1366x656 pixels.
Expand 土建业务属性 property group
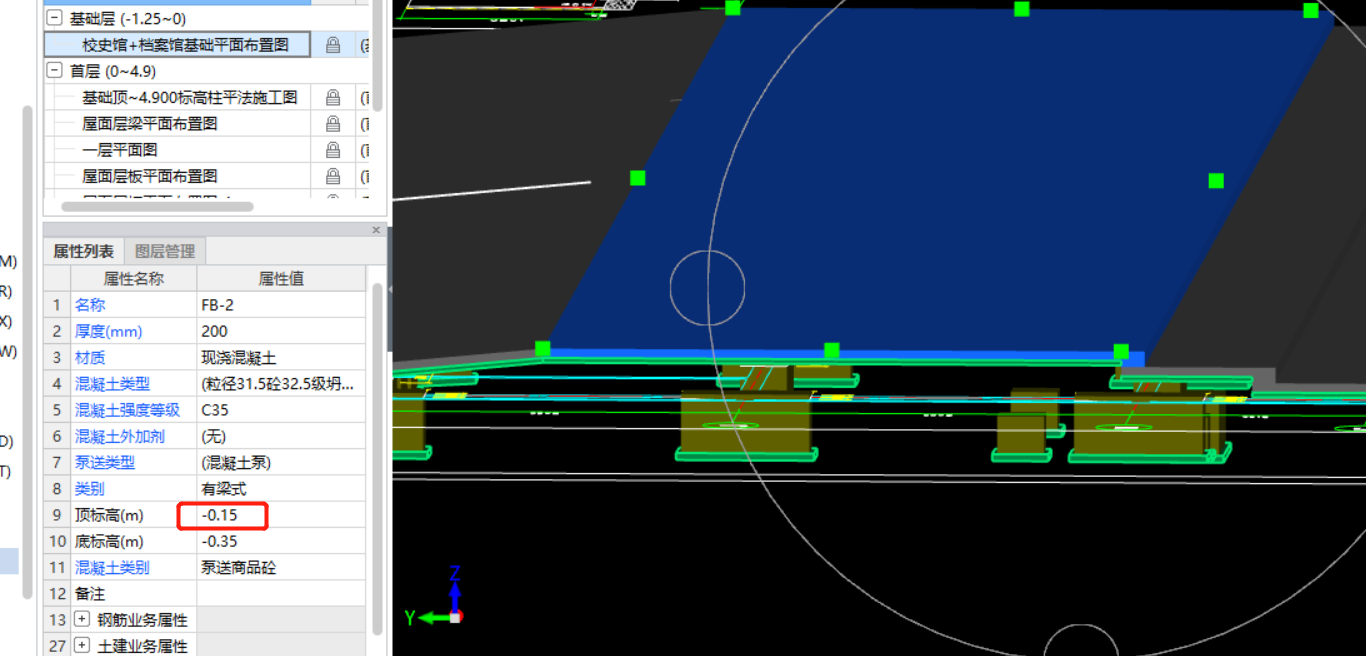click(82, 646)
